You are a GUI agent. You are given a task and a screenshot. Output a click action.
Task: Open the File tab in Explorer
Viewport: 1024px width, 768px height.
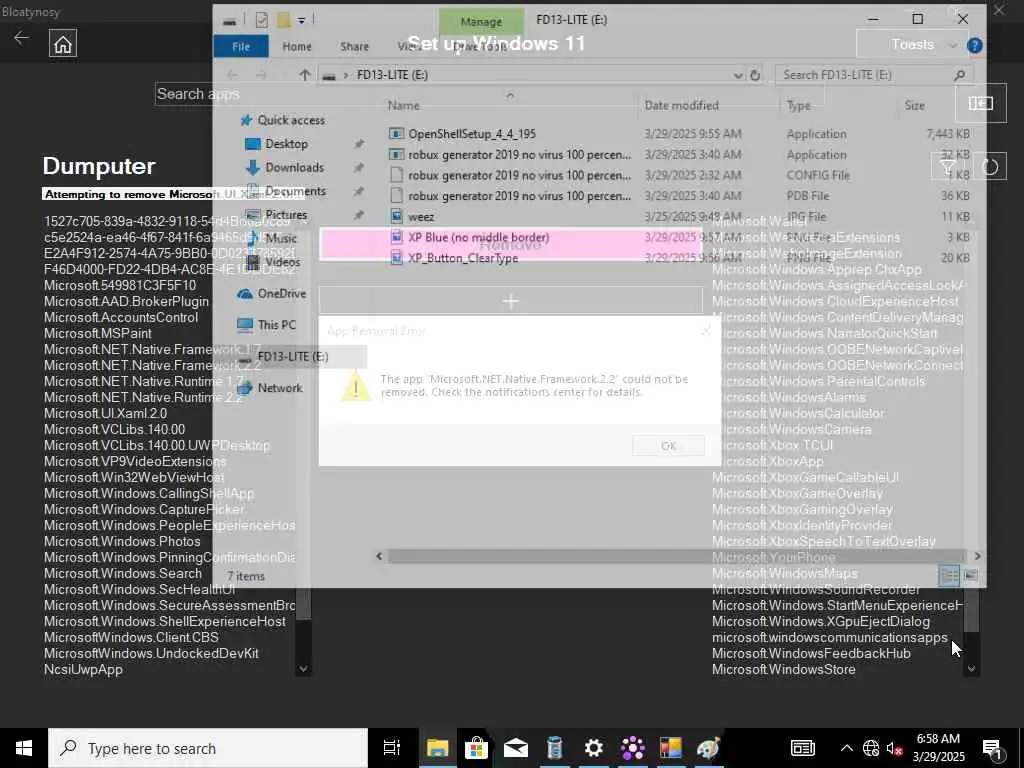[241, 46]
